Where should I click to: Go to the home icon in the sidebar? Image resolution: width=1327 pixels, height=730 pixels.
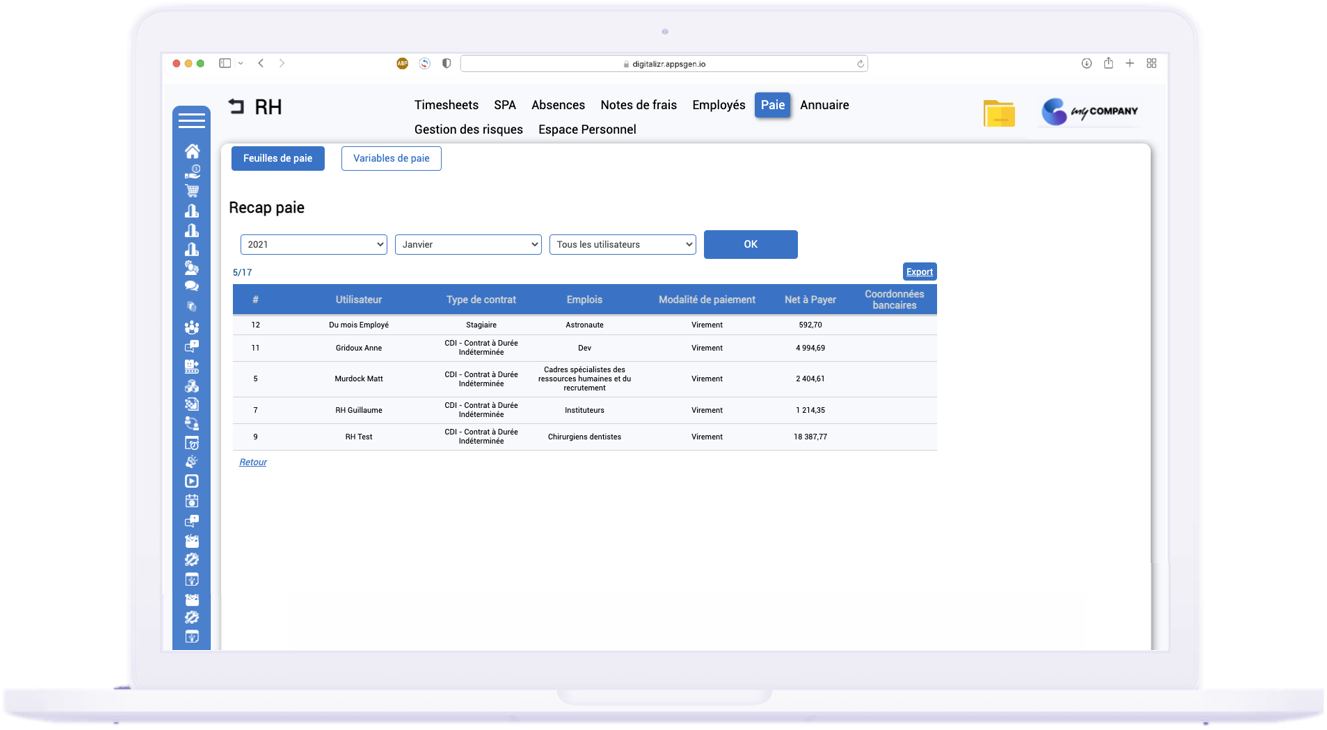(x=192, y=151)
